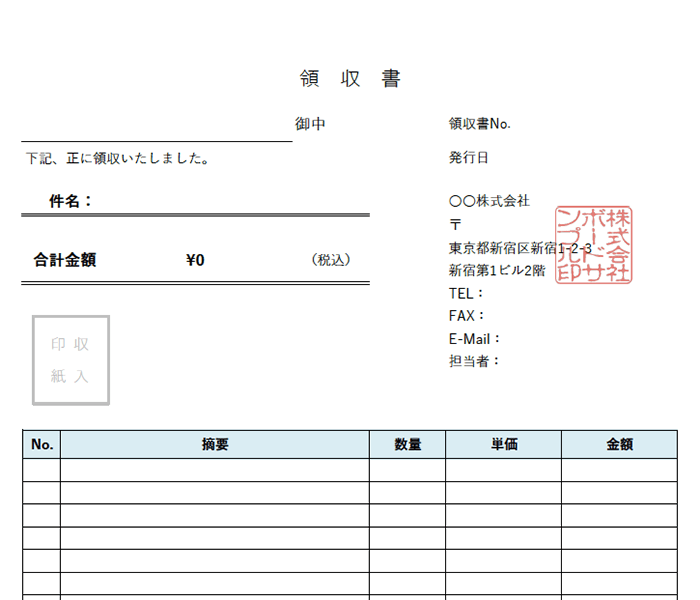
Task: Click the E-Mail： line
Action: 474,339
